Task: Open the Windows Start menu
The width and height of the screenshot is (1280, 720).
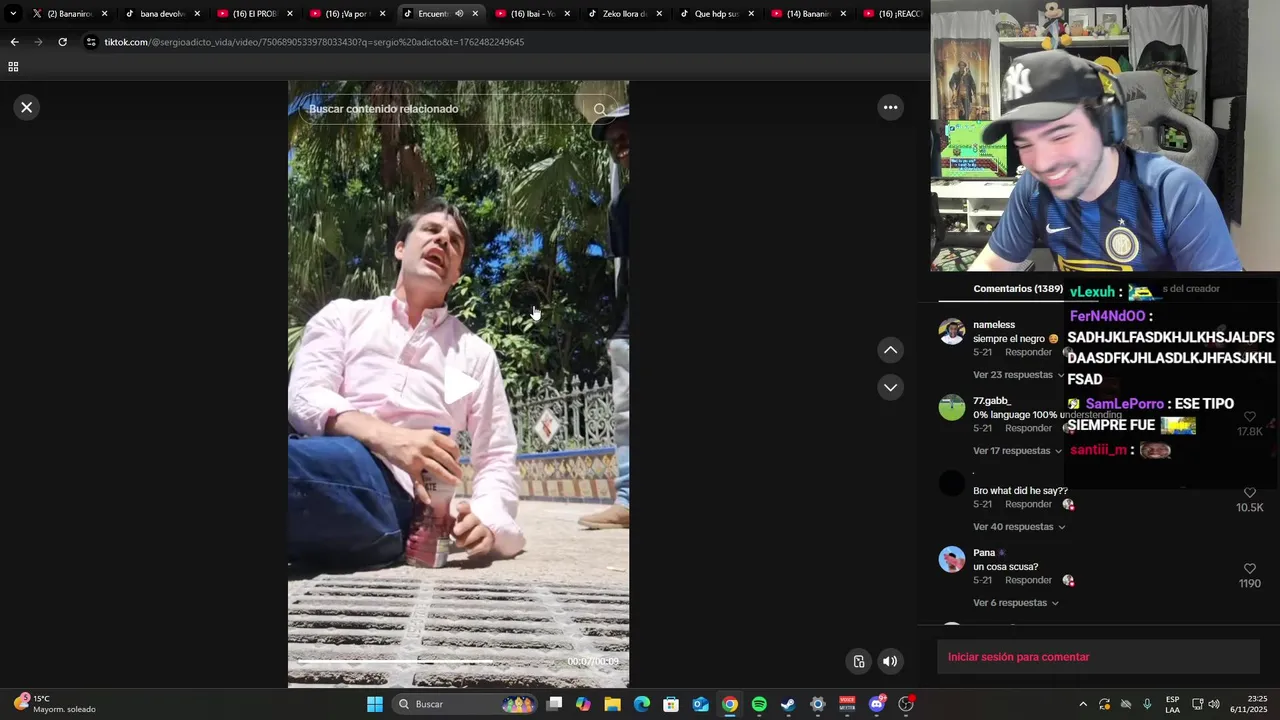Action: coord(375,704)
